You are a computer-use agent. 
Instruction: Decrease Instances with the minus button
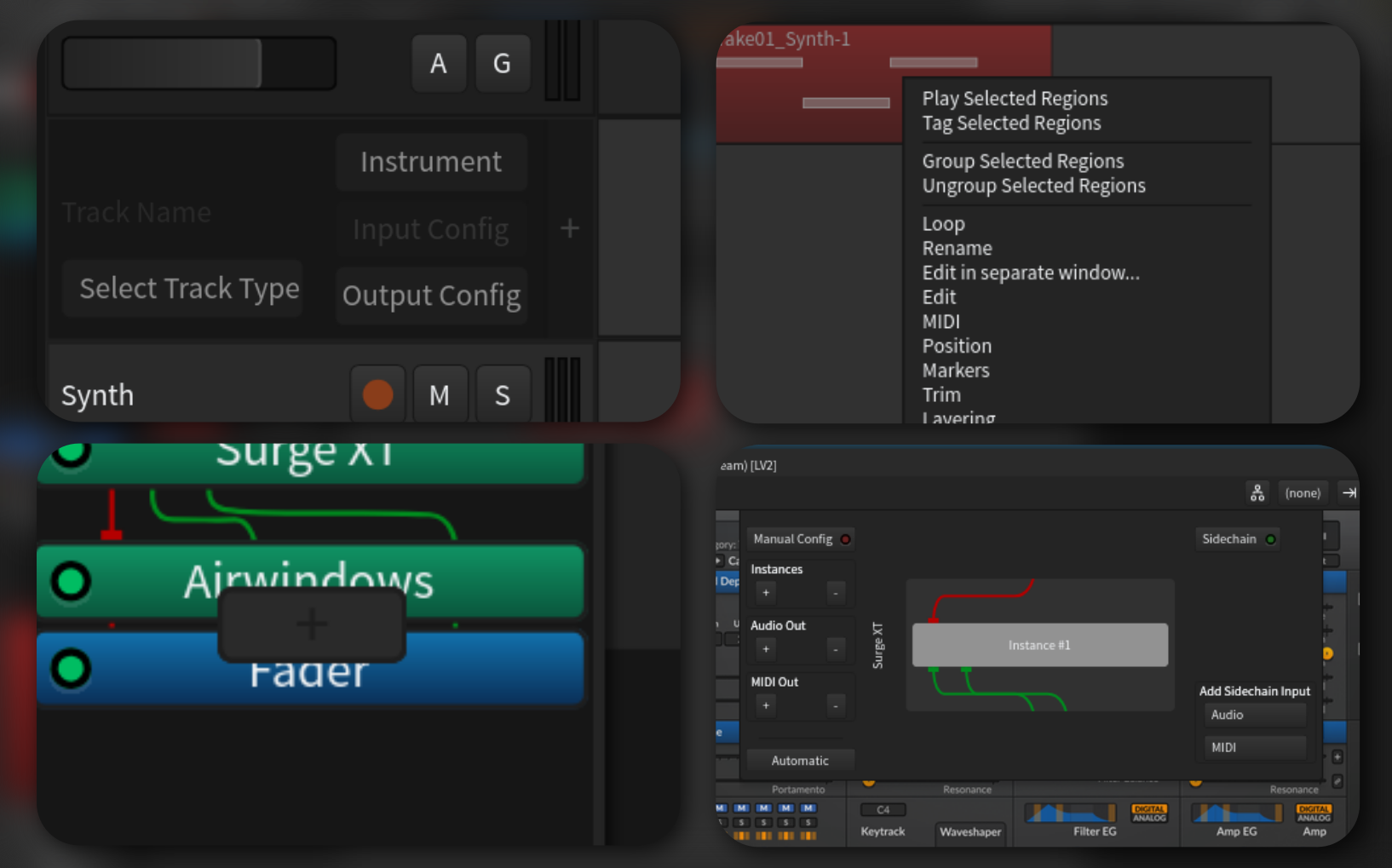[x=836, y=593]
